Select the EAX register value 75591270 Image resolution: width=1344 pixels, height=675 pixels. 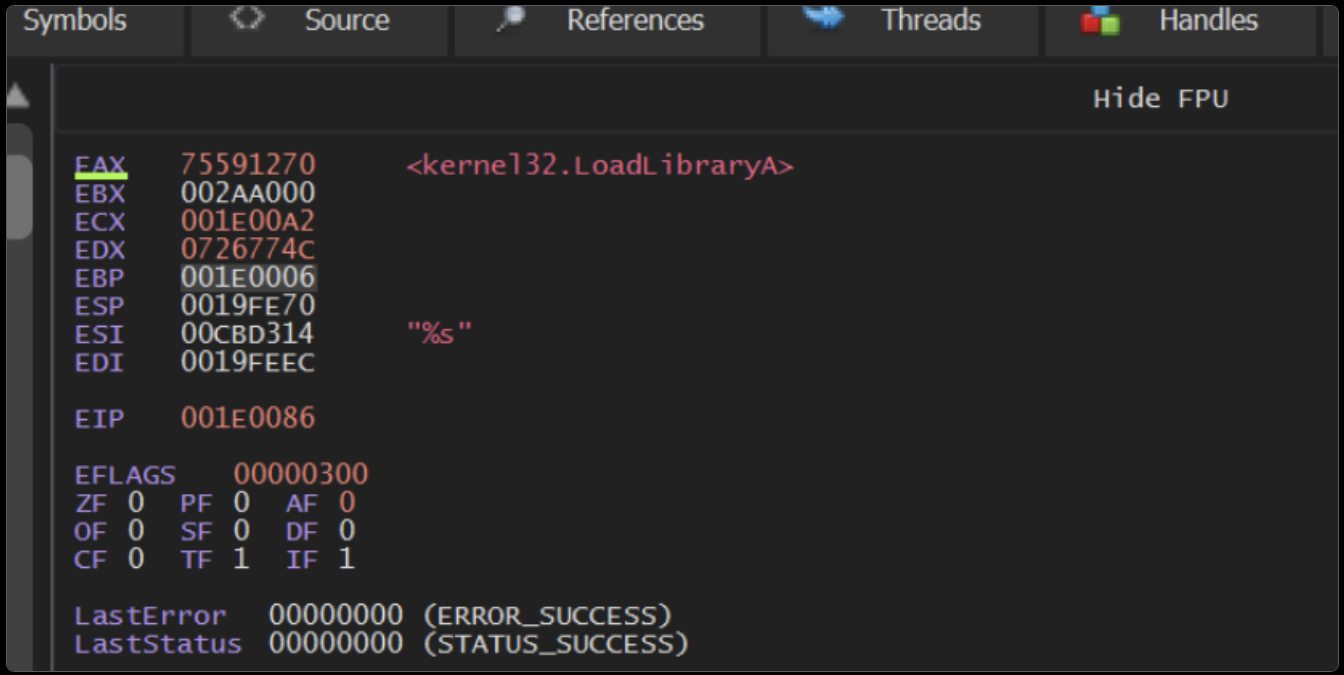(248, 165)
